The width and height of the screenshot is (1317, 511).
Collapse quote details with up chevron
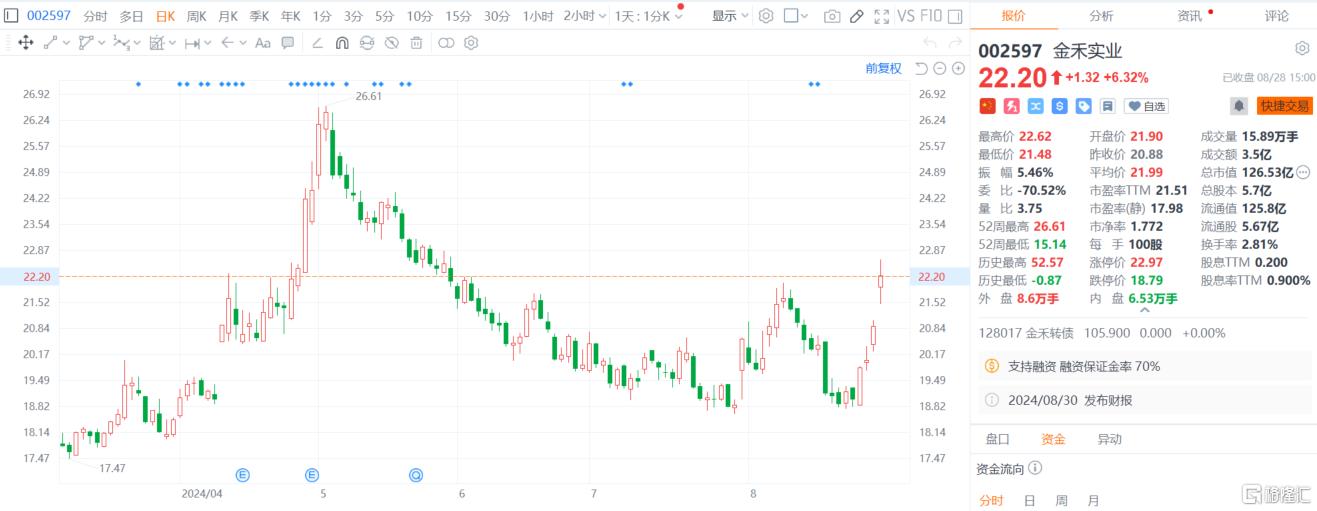pyautogui.click(x=1144, y=312)
